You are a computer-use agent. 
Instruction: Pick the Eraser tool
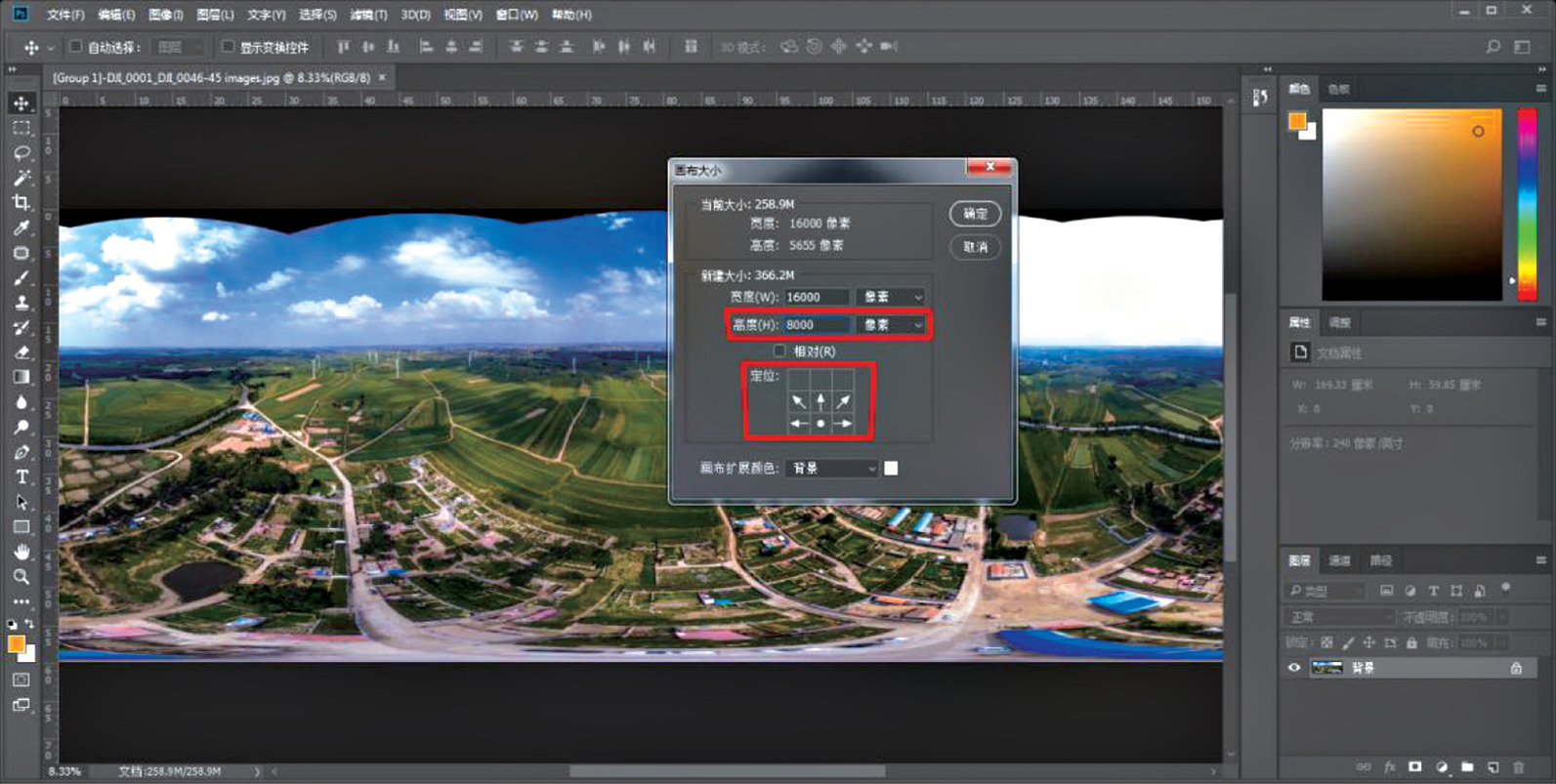tap(21, 352)
